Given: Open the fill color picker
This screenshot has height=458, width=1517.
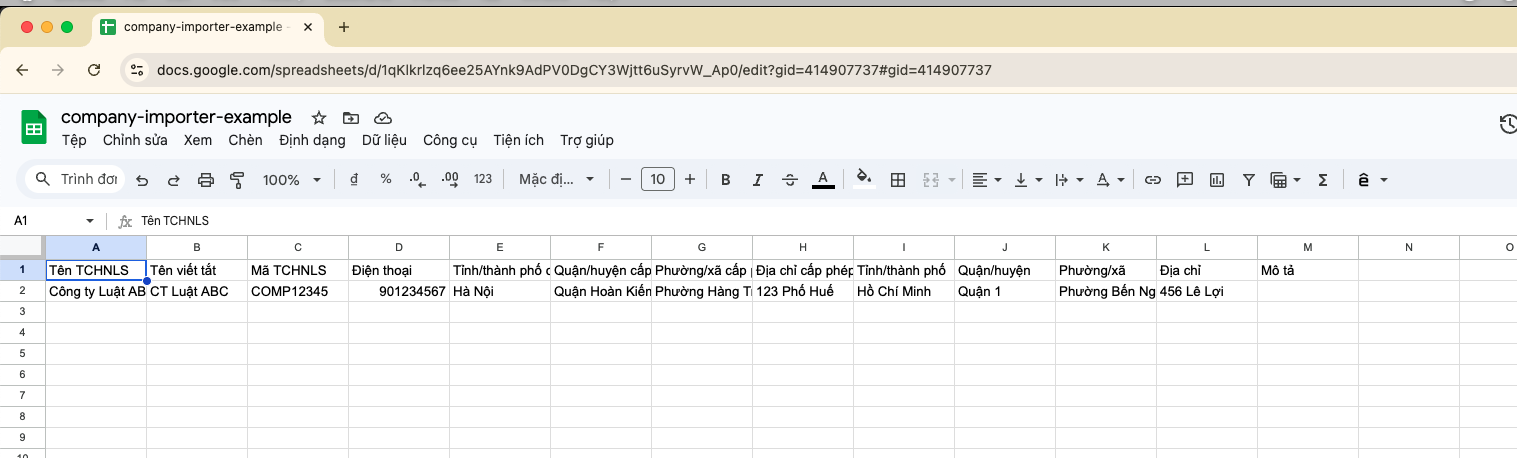Looking at the screenshot, I should [x=865, y=180].
